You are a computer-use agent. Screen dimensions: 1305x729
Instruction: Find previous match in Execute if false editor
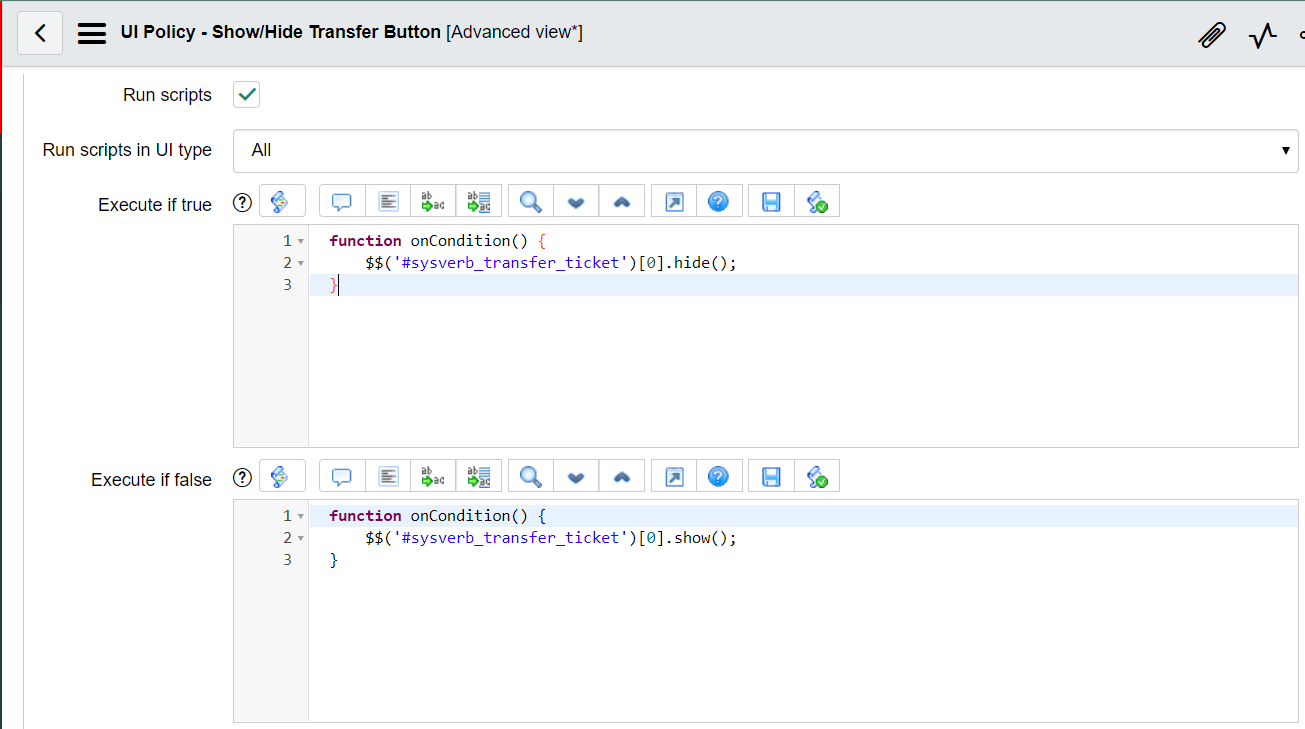click(621, 476)
